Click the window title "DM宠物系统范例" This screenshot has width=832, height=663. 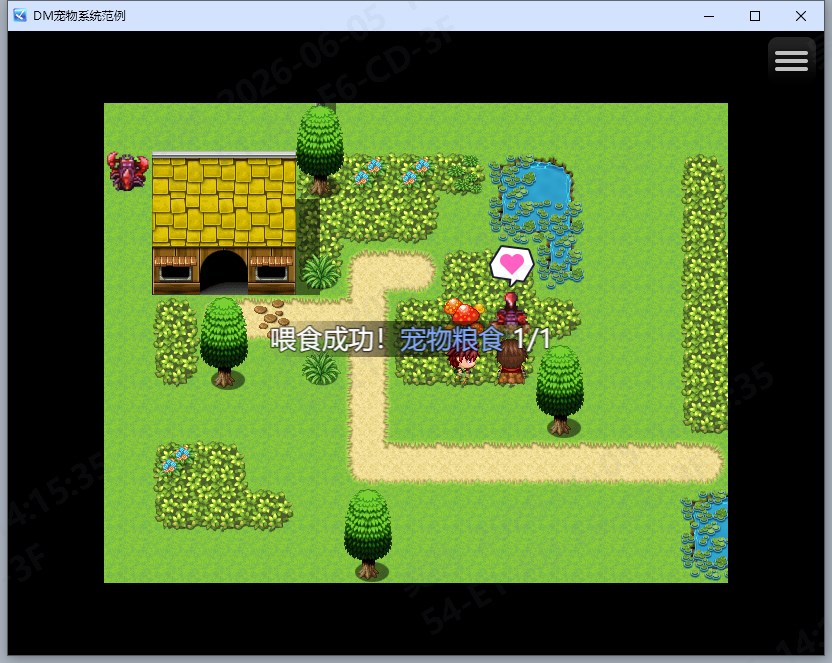(79, 15)
